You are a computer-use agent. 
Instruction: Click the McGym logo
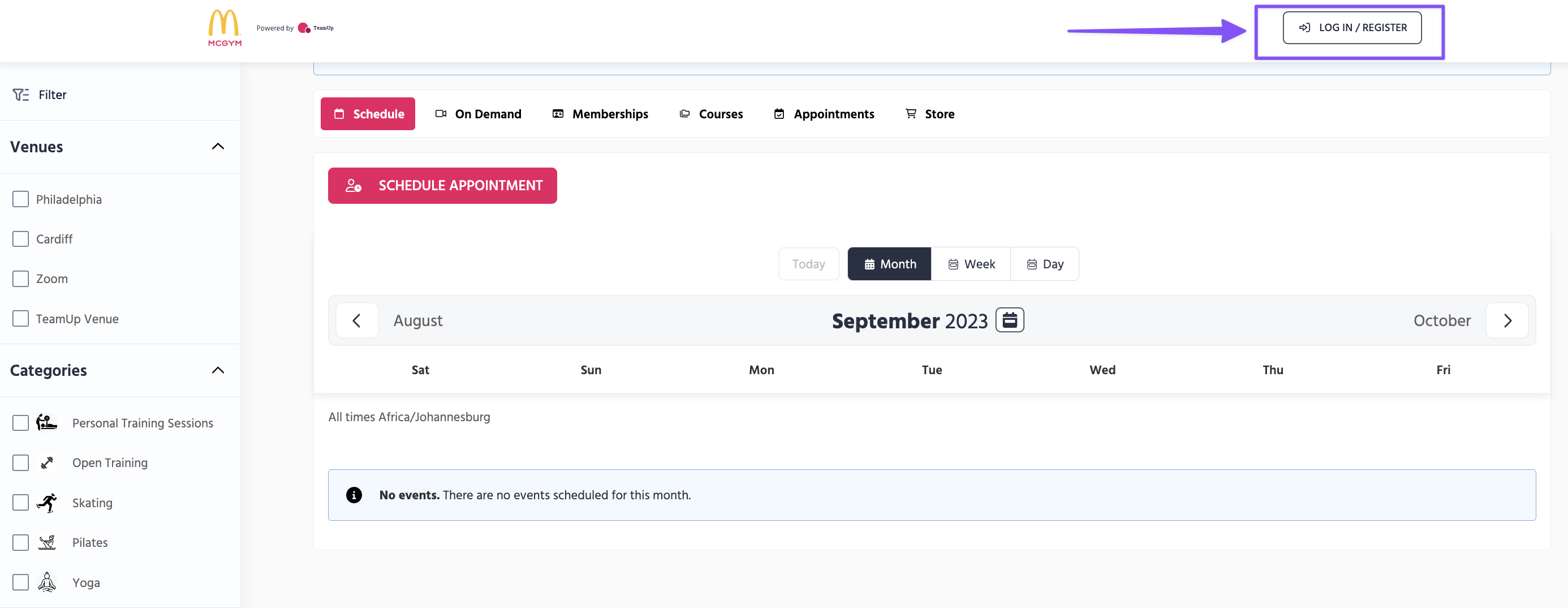225,28
